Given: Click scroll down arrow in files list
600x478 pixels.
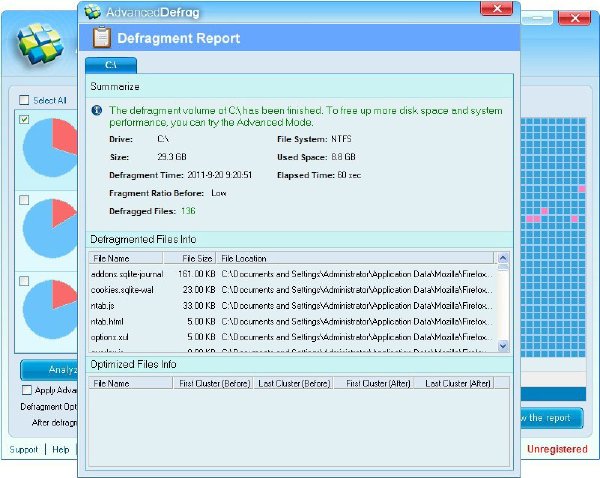Looking at the screenshot, I should 503,346.
